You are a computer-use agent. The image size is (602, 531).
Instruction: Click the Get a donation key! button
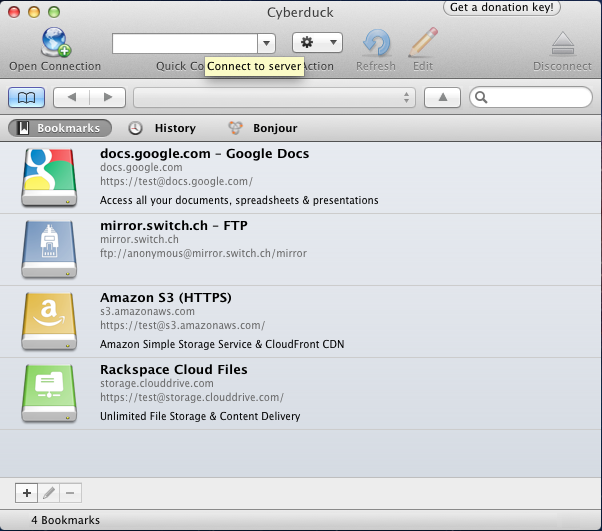click(501, 7)
